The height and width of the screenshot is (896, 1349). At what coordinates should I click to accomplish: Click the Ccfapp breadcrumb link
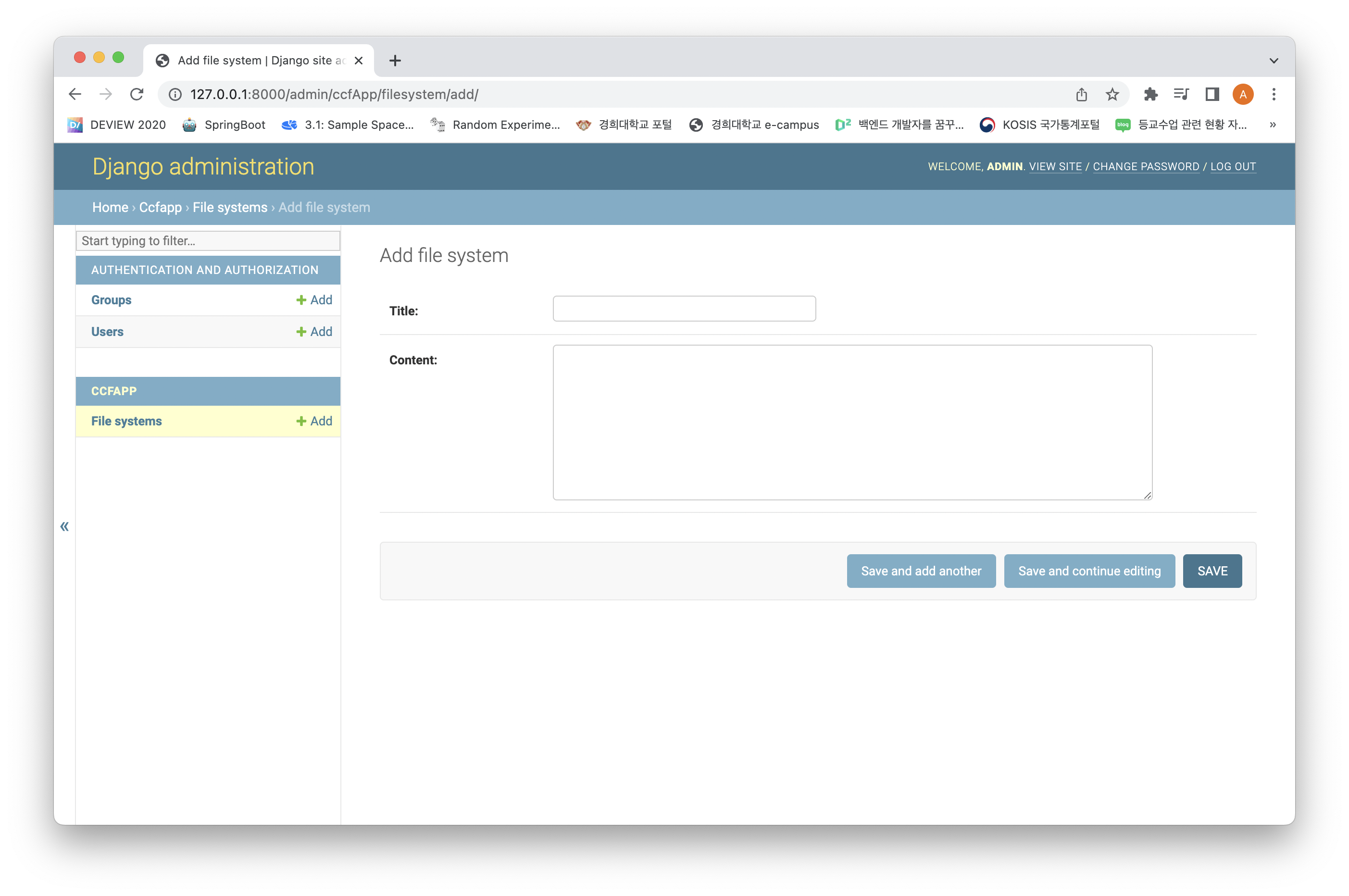pyautogui.click(x=160, y=208)
